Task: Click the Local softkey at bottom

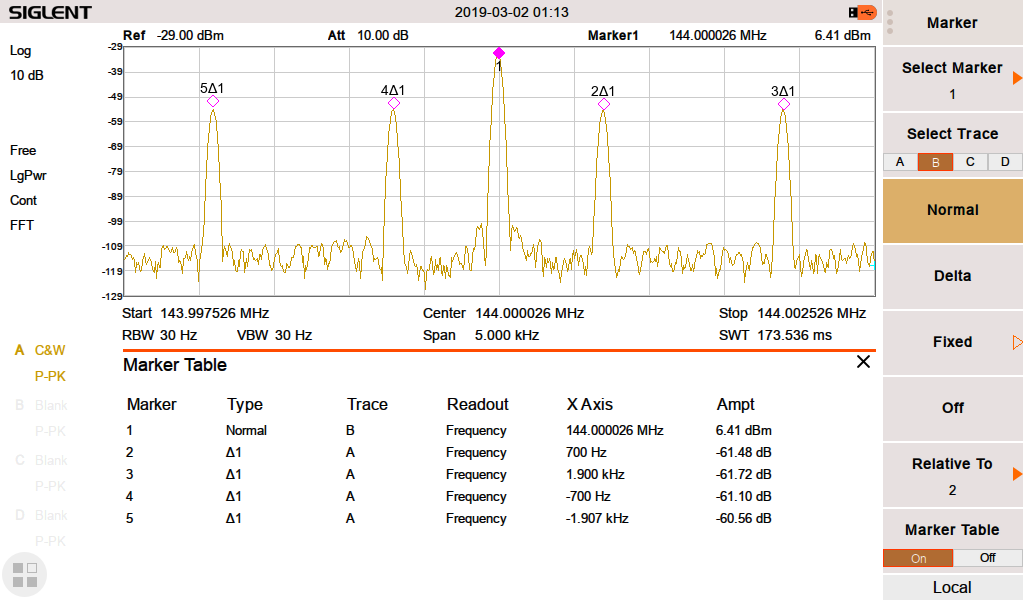Action: [952, 587]
